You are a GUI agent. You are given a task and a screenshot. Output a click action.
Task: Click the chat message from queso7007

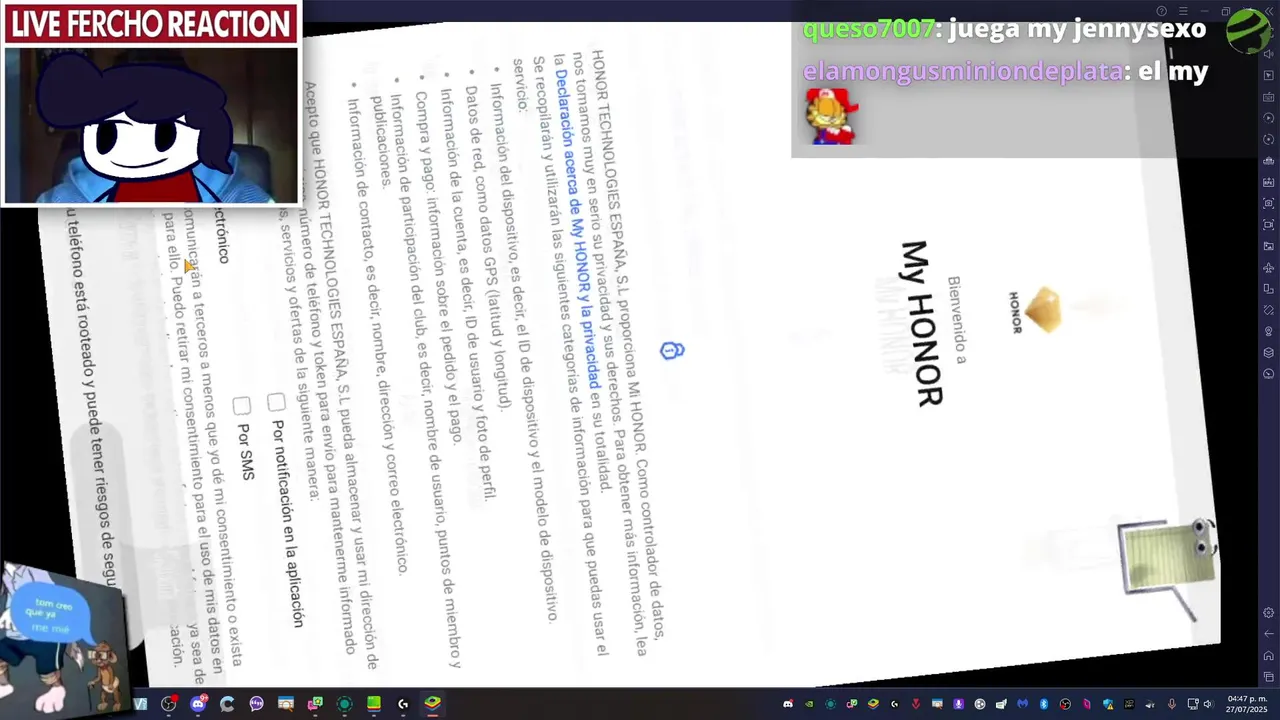(x=1004, y=29)
